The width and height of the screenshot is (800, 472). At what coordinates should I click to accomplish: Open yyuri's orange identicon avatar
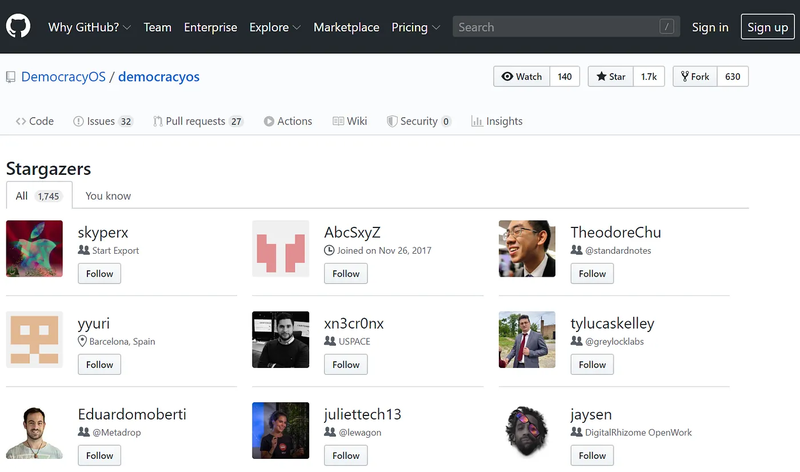pyautogui.click(x=34, y=339)
